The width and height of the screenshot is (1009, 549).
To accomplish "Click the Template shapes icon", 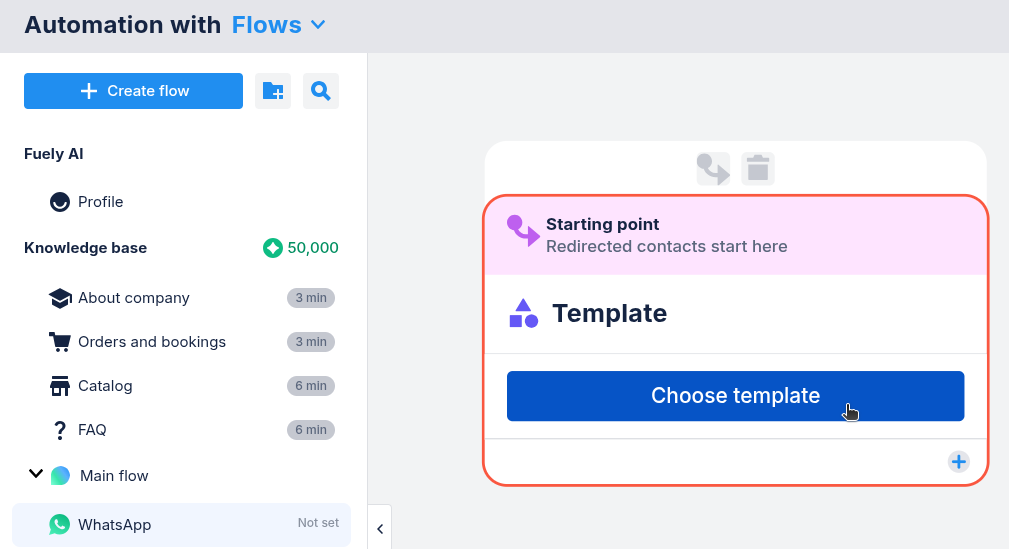I will (x=524, y=313).
